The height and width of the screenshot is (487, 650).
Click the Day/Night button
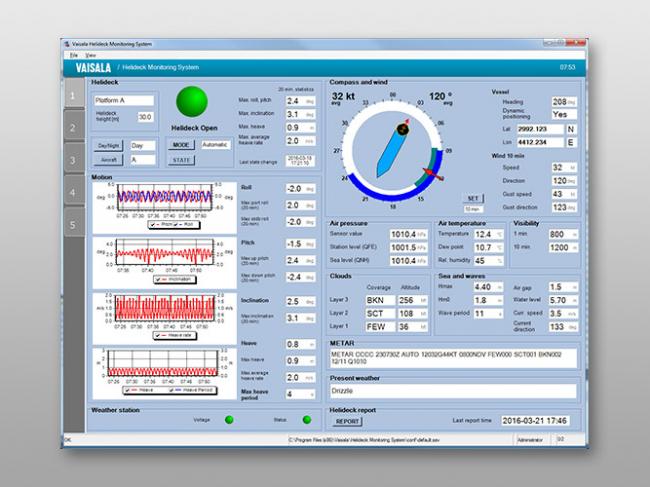109,145
